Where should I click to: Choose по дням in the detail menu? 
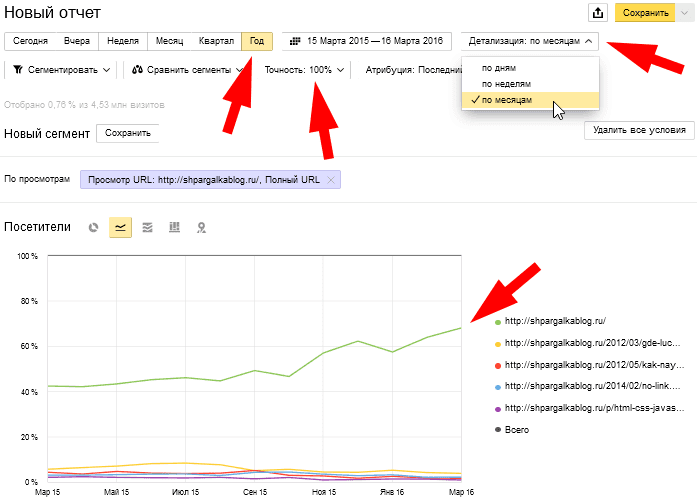[499, 68]
